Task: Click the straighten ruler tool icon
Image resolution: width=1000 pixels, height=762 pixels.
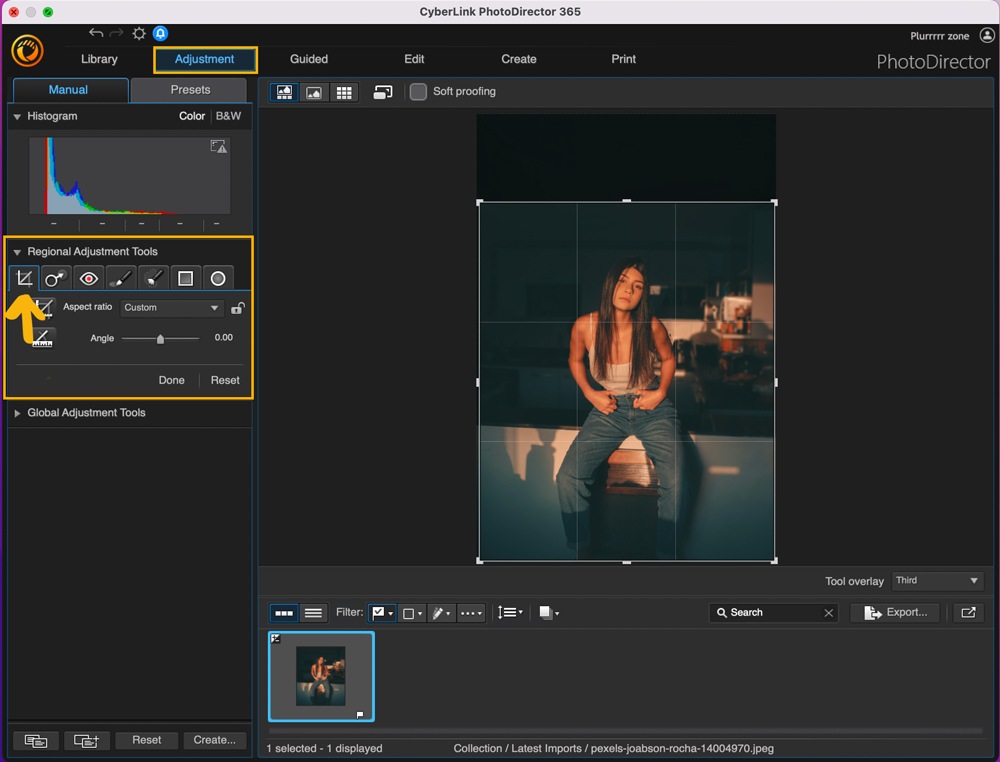Action: (42, 338)
